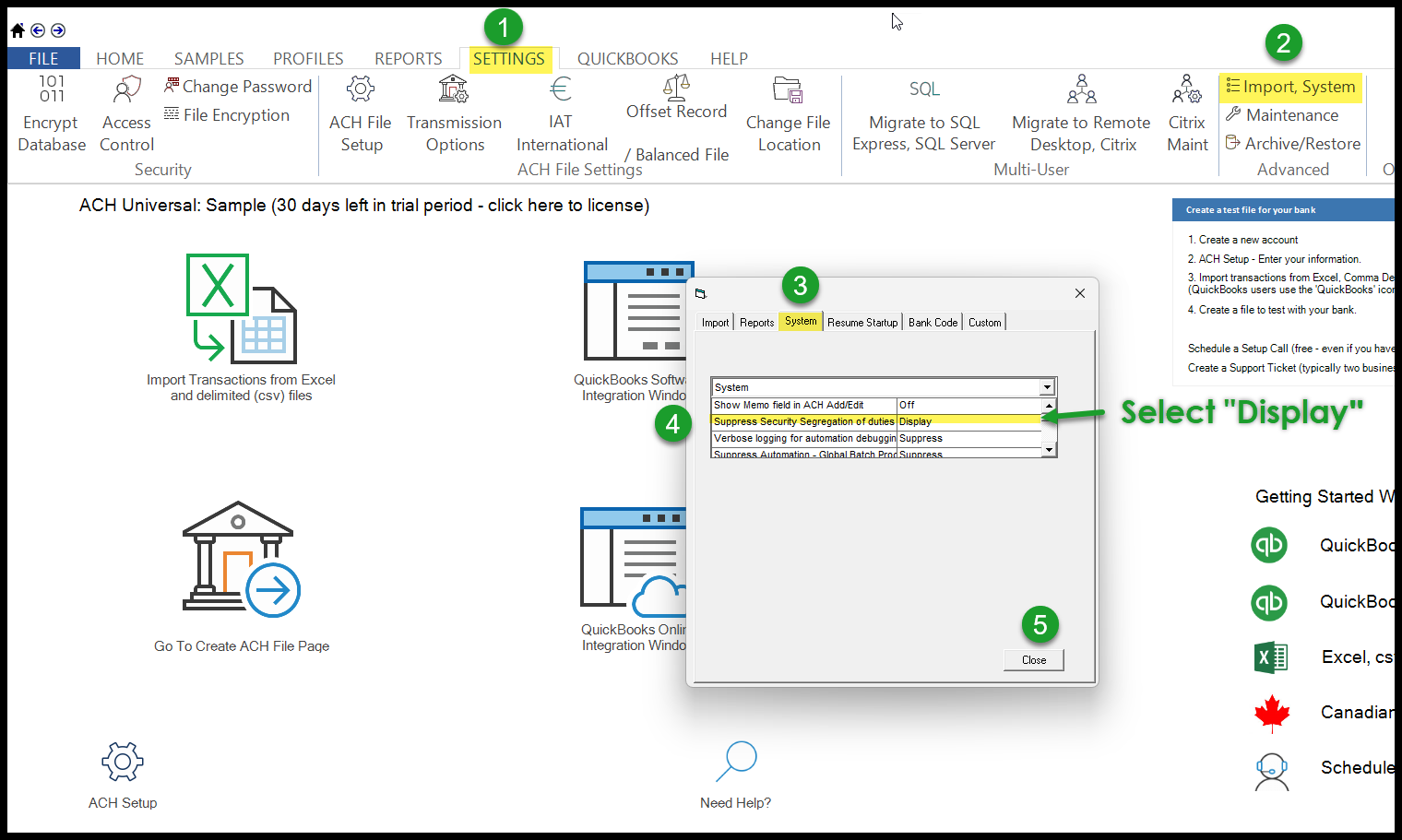Click Archive/Restore
The image size is (1402, 840).
coord(1293,143)
